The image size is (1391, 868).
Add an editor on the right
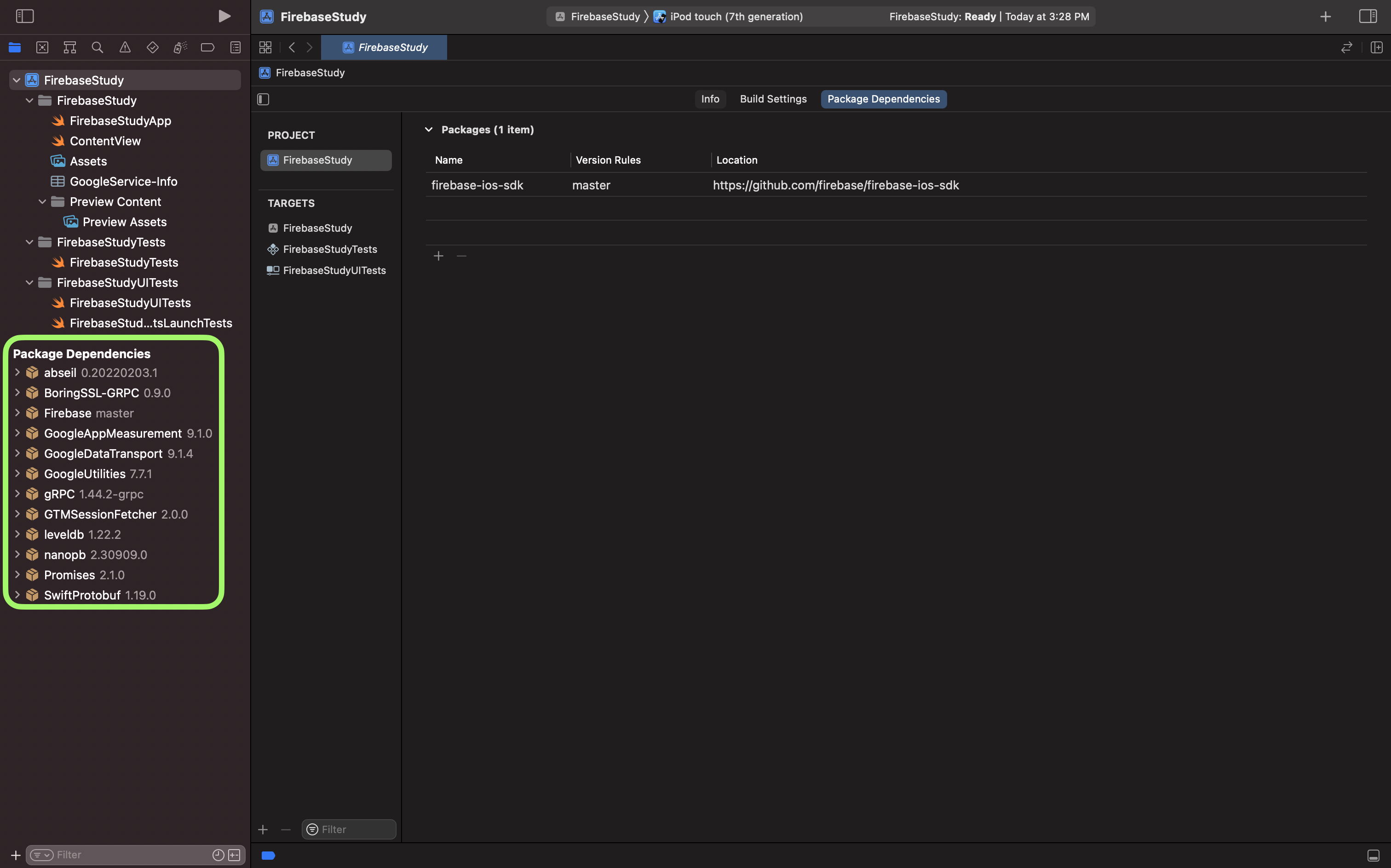tap(1377, 47)
